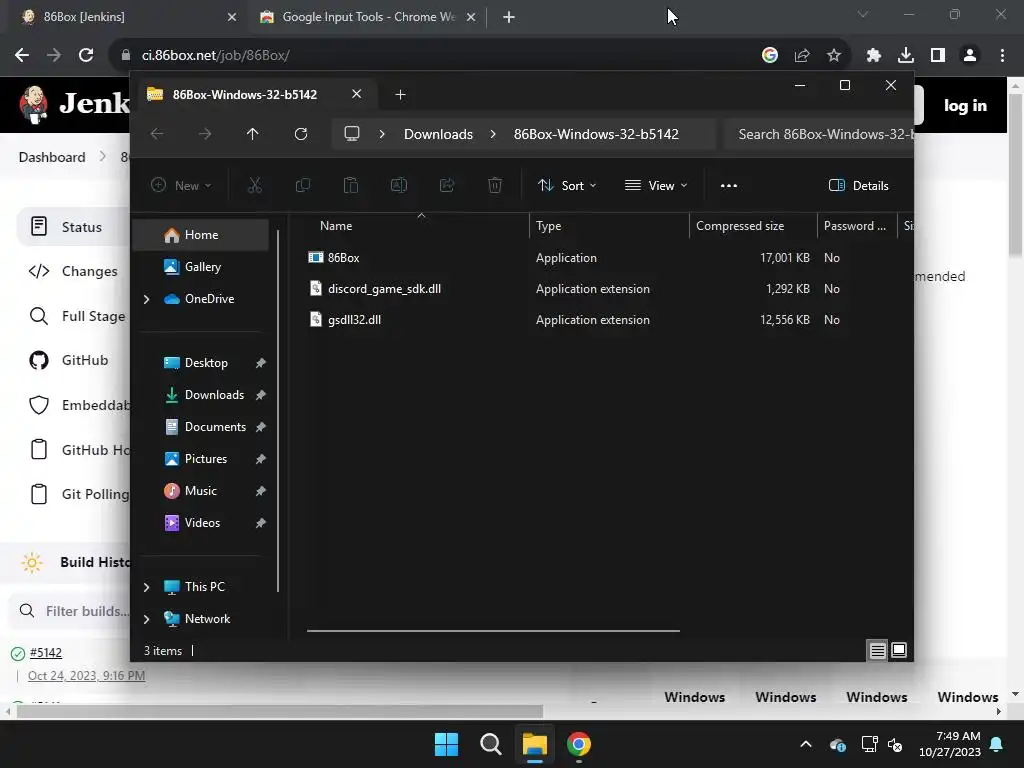The height and width of the screenshot is (768, 1024).
Task: Click the Delete trash icon in Explorer
Action: point(495,185)
